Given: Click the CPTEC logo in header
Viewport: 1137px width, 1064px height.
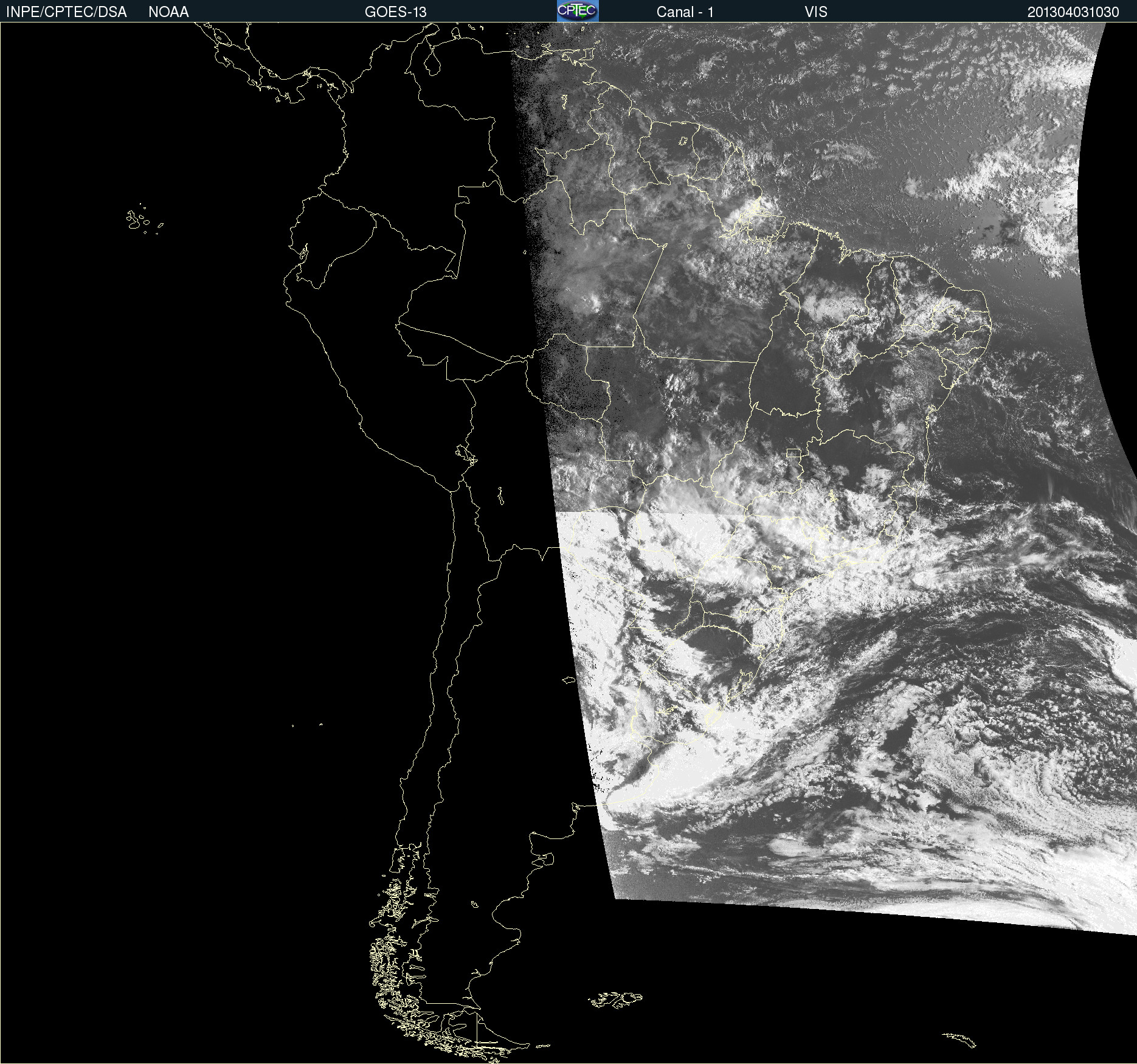Looking at the screenshot, I should [578, 11].
